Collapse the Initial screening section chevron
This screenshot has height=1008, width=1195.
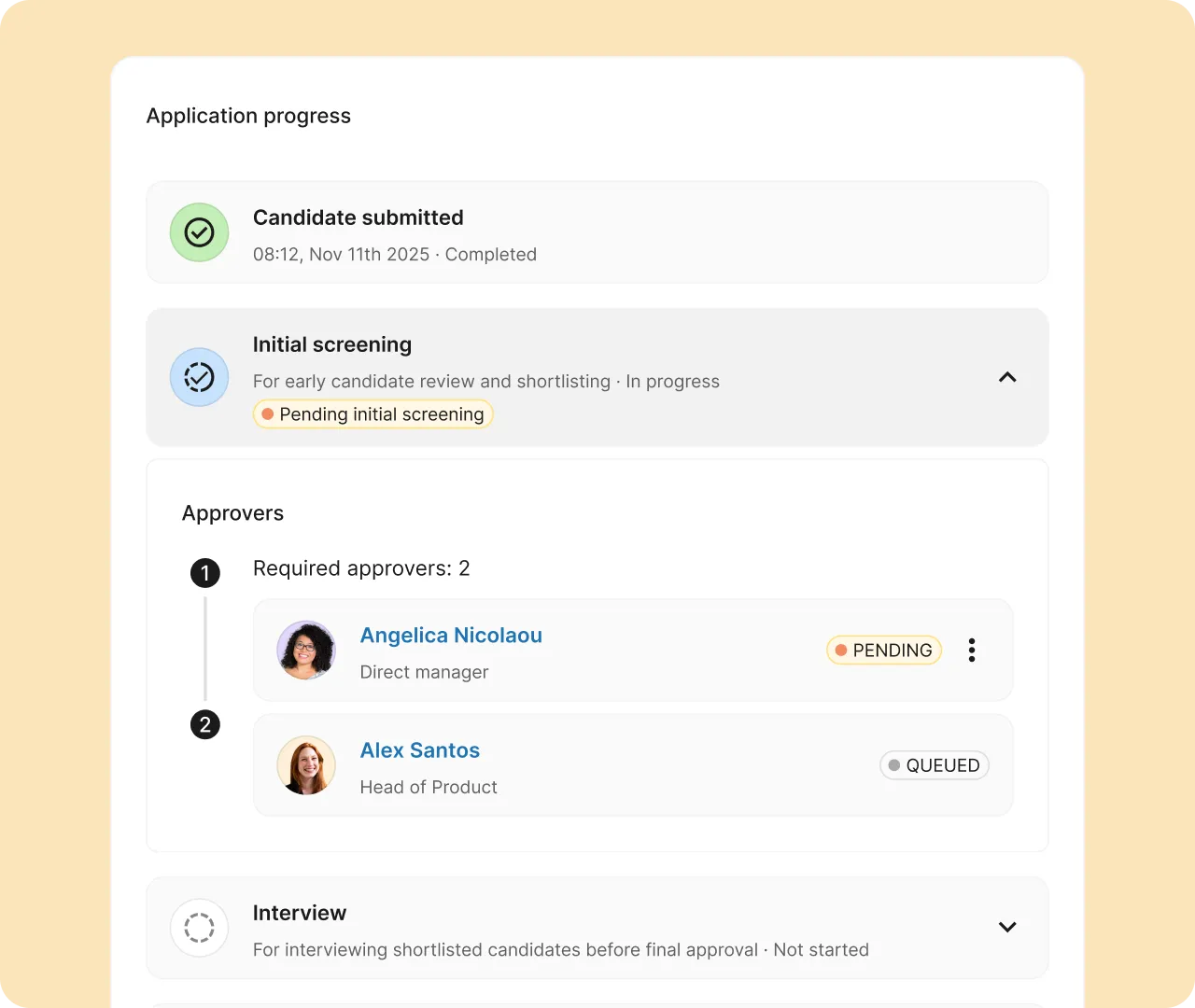tap(1007, 377)
